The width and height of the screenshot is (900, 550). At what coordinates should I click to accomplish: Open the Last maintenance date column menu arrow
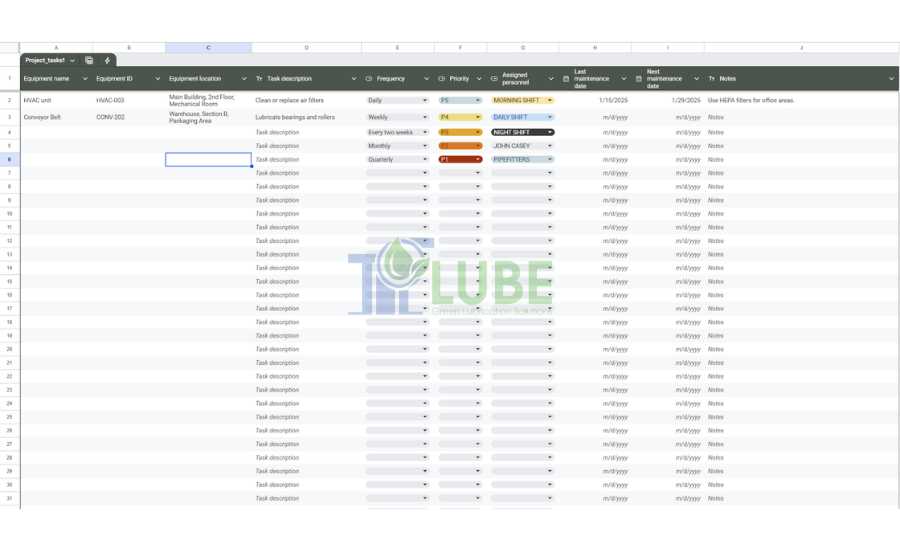pyautogui.click(x=624, y=79)
